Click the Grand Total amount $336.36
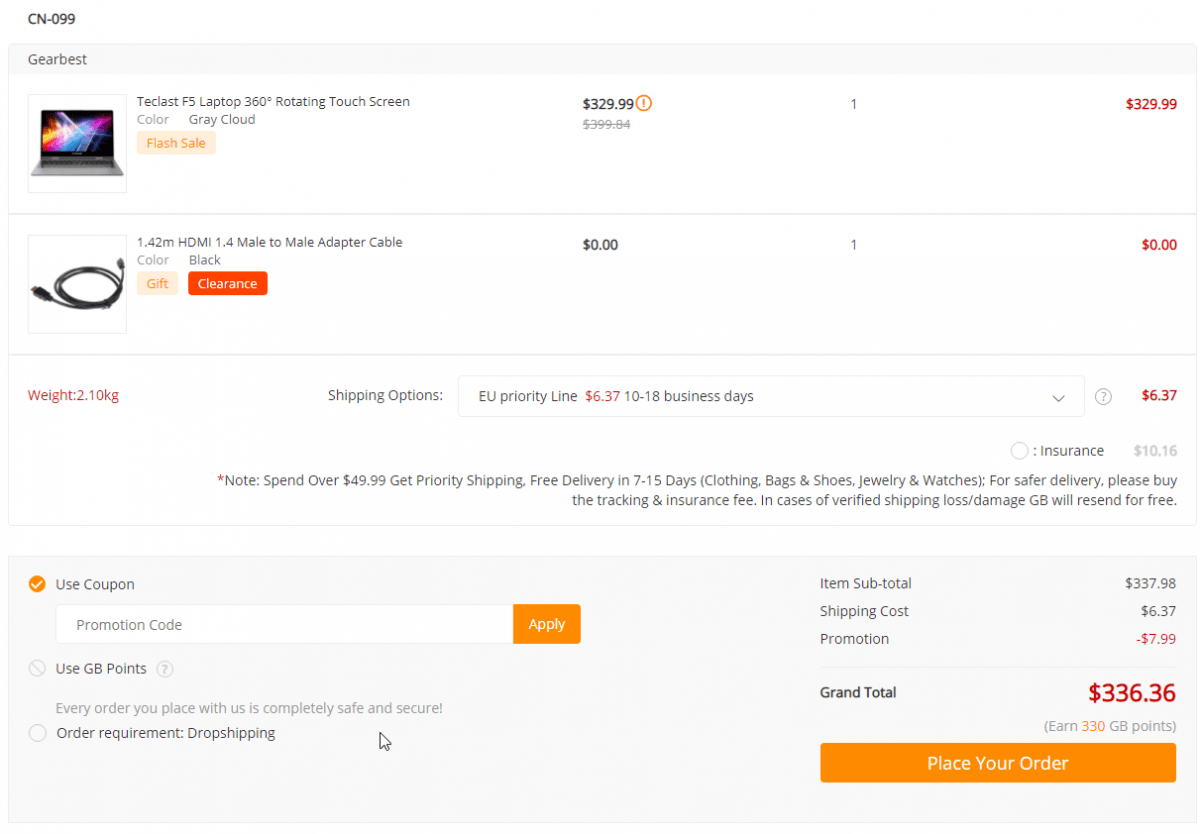Viewport: 1200px width, 834px height. point(1132,693)
